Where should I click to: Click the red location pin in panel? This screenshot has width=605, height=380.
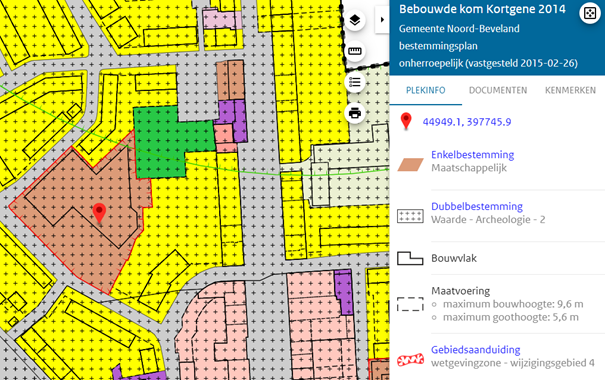tap(406, 121)
